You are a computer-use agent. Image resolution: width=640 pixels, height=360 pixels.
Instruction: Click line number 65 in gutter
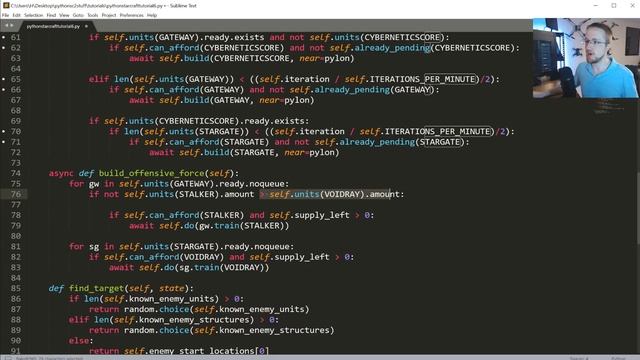16,79
